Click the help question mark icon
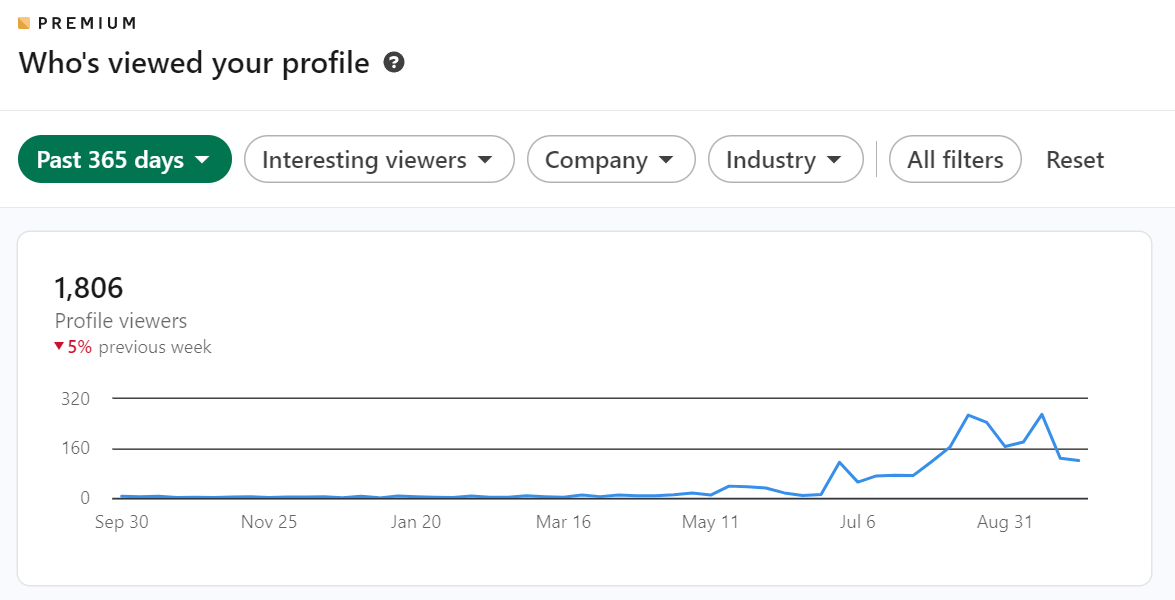The width and height of the screenshot is (1175, 600). 395,63
